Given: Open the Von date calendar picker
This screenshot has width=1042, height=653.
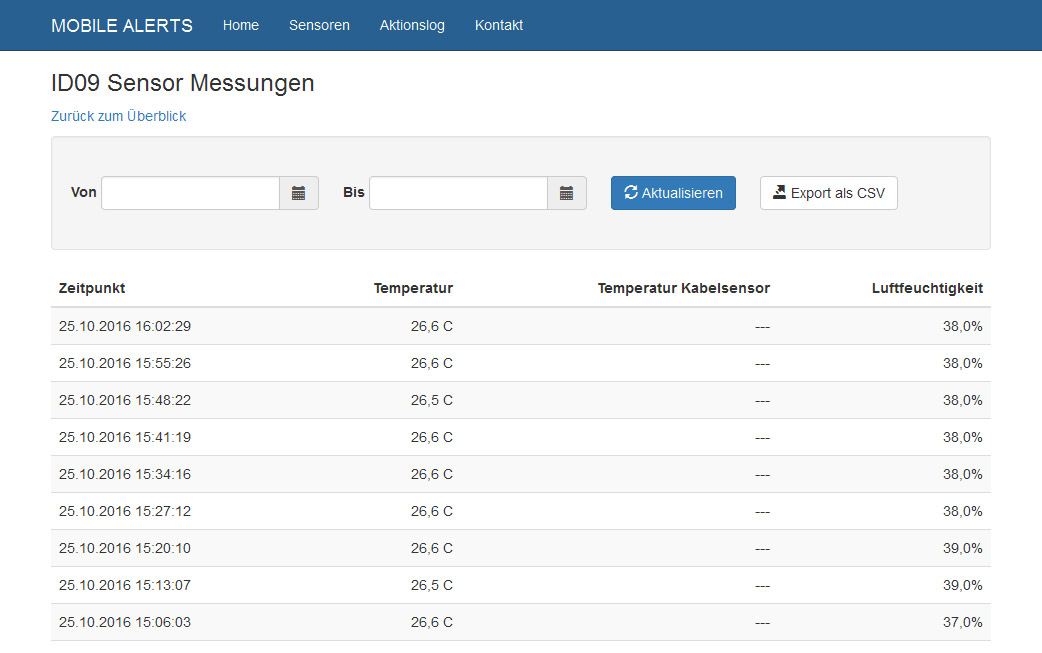Looking at the screenshot, I should click(x=298, y=193).
